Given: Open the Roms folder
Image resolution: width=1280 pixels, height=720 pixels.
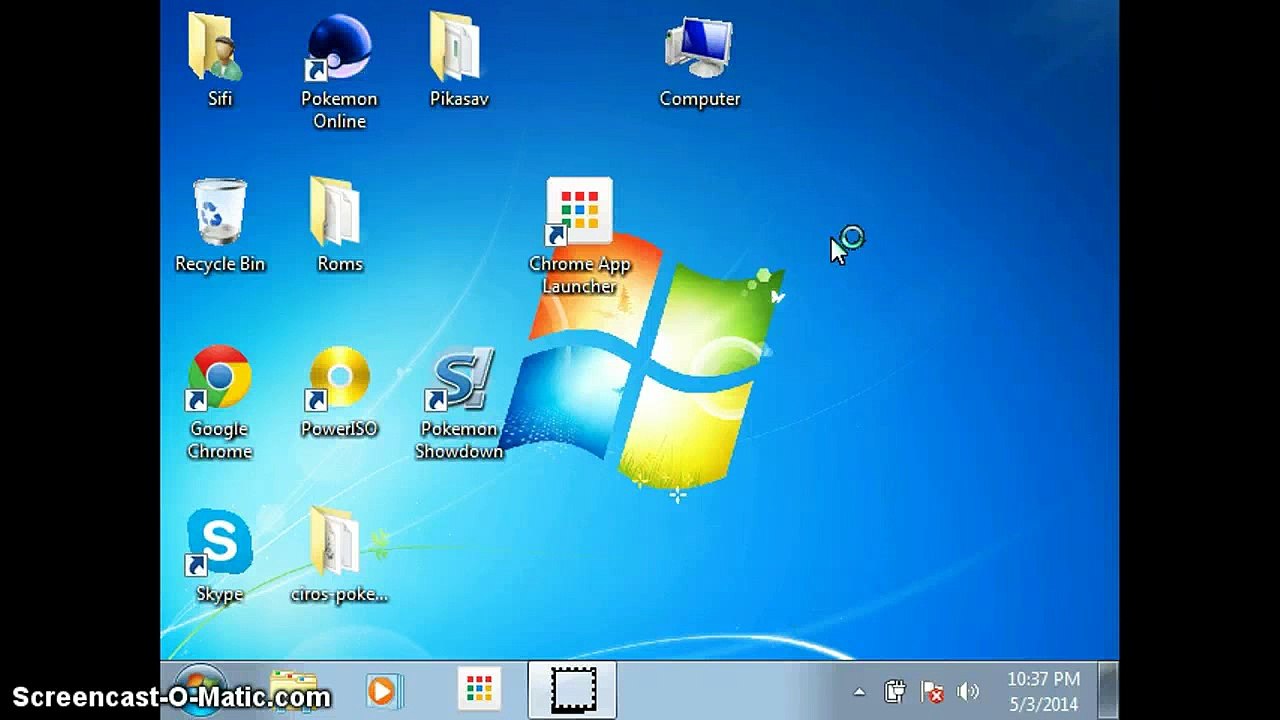Looking at the screenshot, I should click(x=339, y=225).
